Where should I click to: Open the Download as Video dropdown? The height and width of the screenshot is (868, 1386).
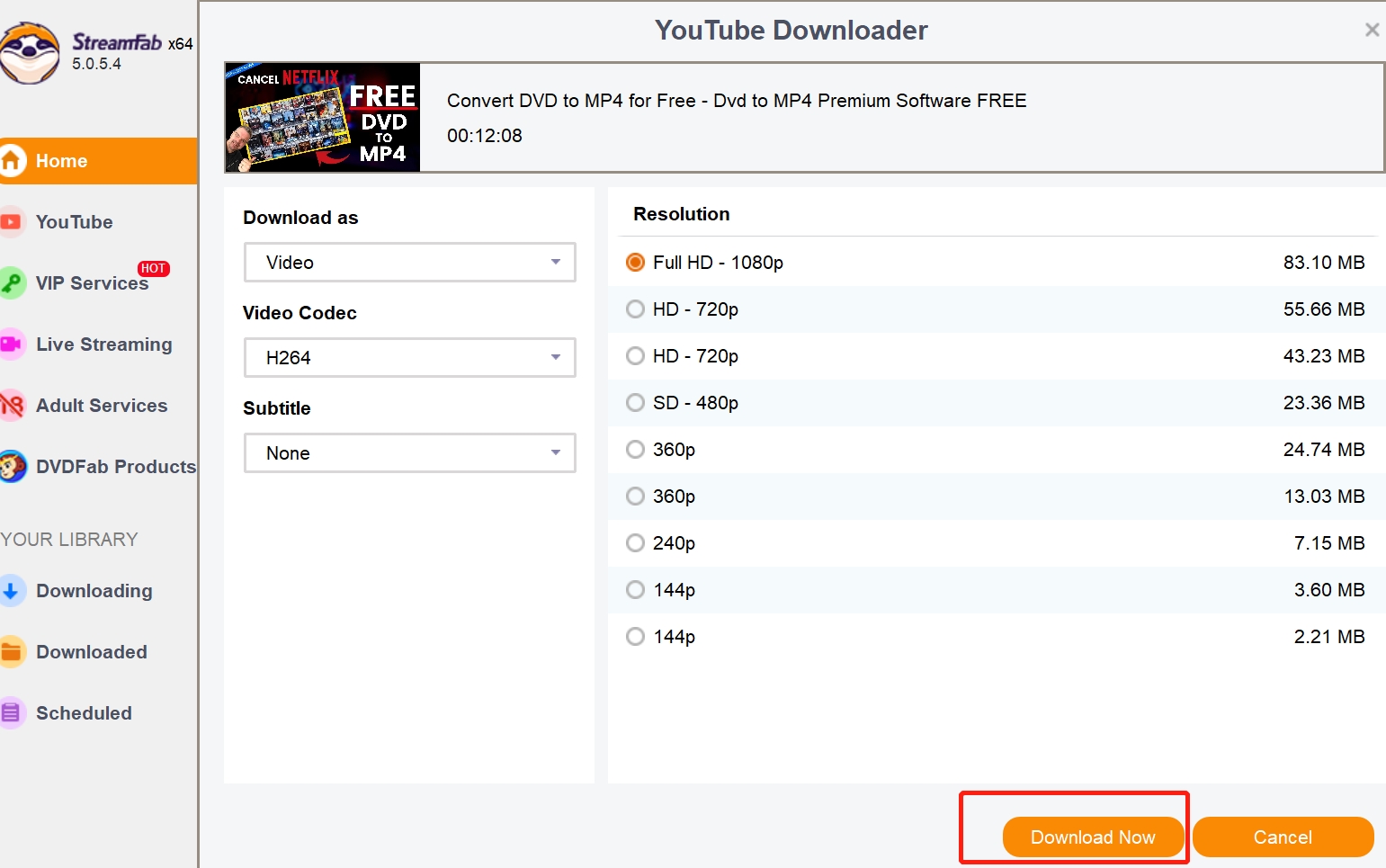pos(410,263)
